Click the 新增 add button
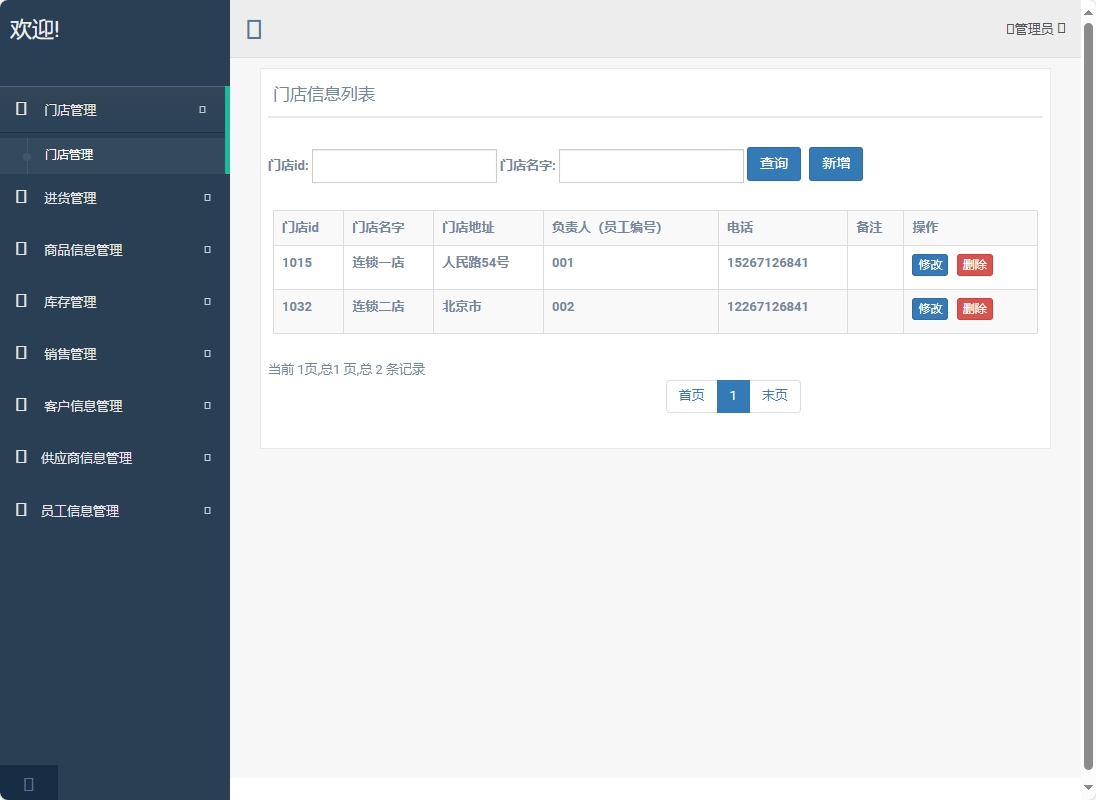 coord(836,163)
